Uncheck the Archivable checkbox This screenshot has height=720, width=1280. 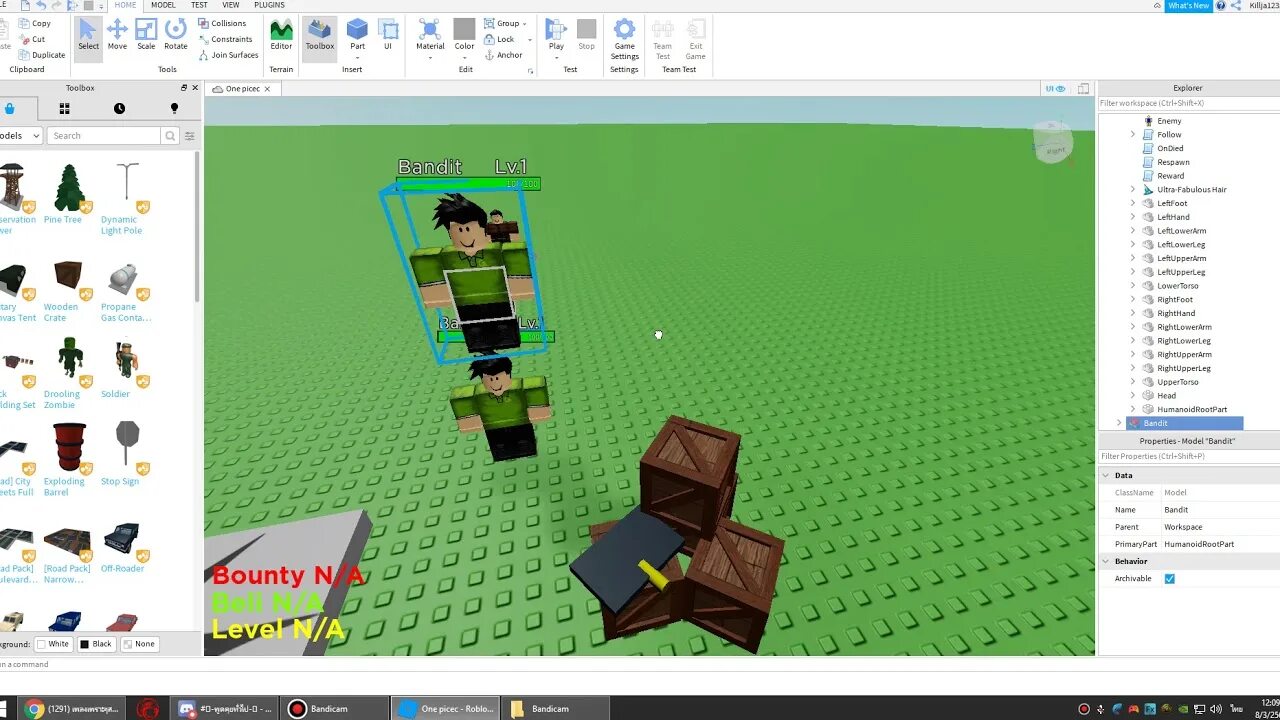point(1169,579)
